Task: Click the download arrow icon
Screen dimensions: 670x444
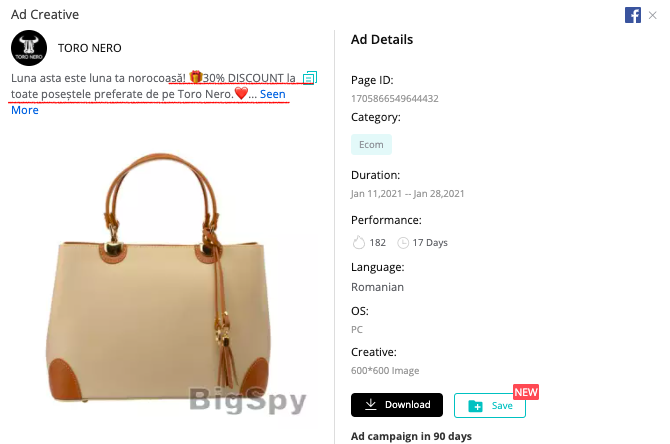Action: click(371, 404)
